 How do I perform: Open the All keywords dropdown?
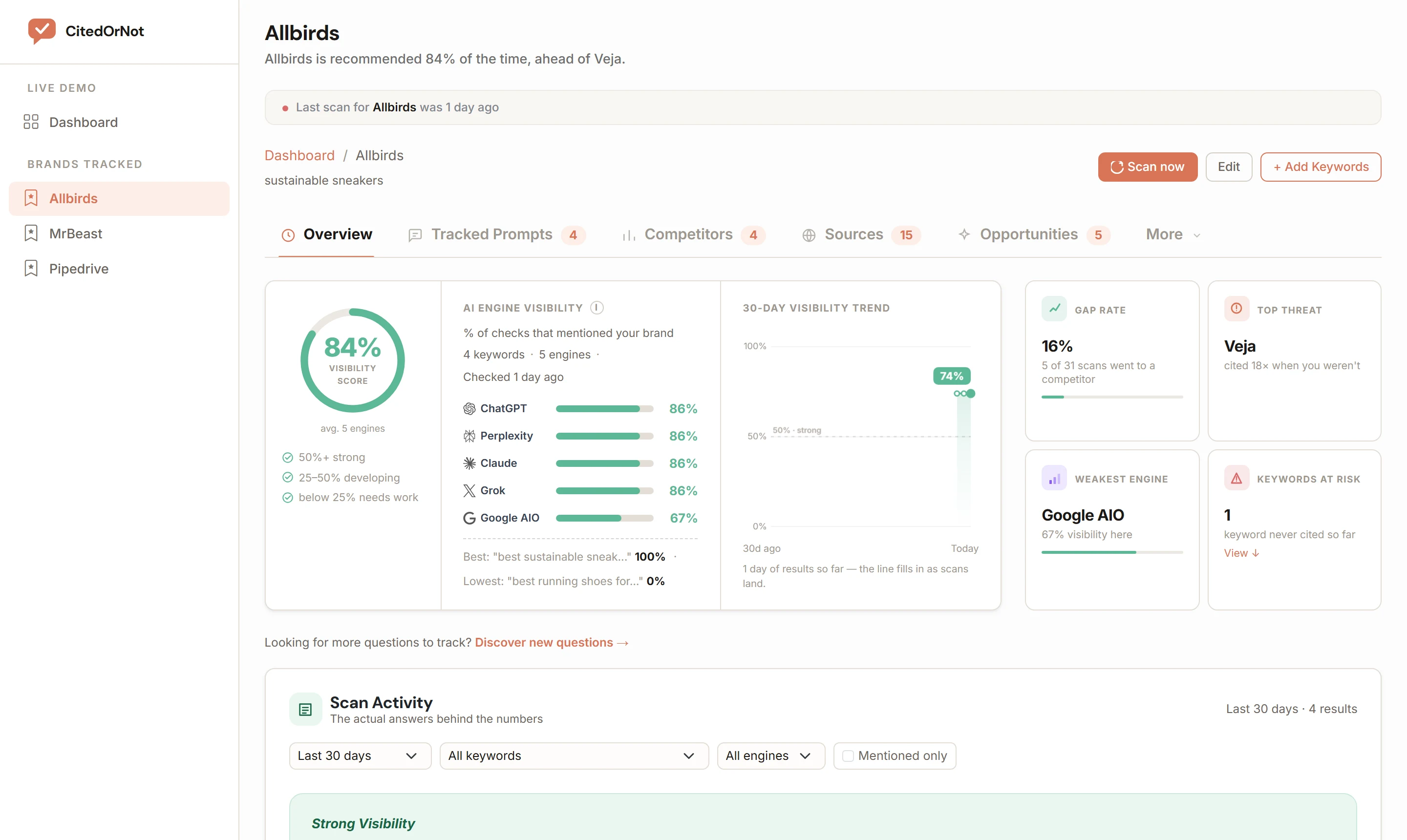pos(574,756)
